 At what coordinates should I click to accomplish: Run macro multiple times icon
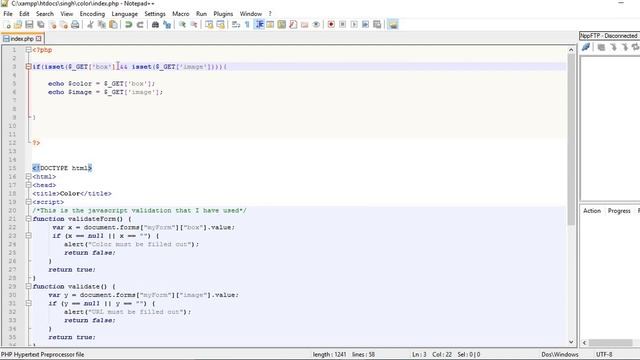click(x=365, y=24)
